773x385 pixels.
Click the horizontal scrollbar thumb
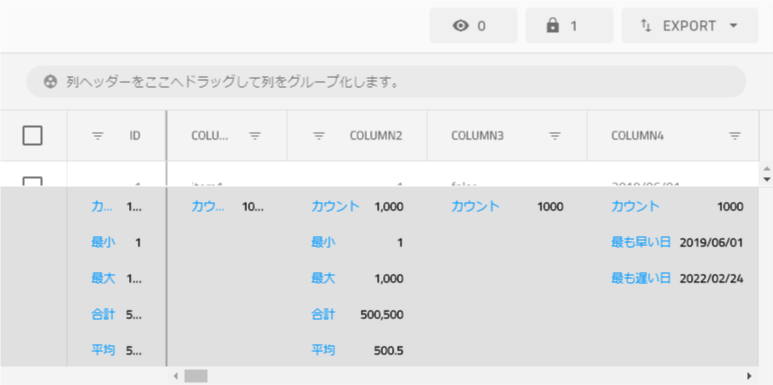196,376
